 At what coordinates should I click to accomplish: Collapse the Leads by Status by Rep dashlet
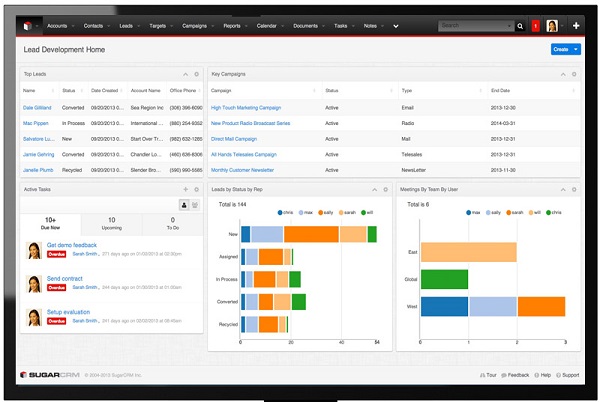tap(374, 188)
